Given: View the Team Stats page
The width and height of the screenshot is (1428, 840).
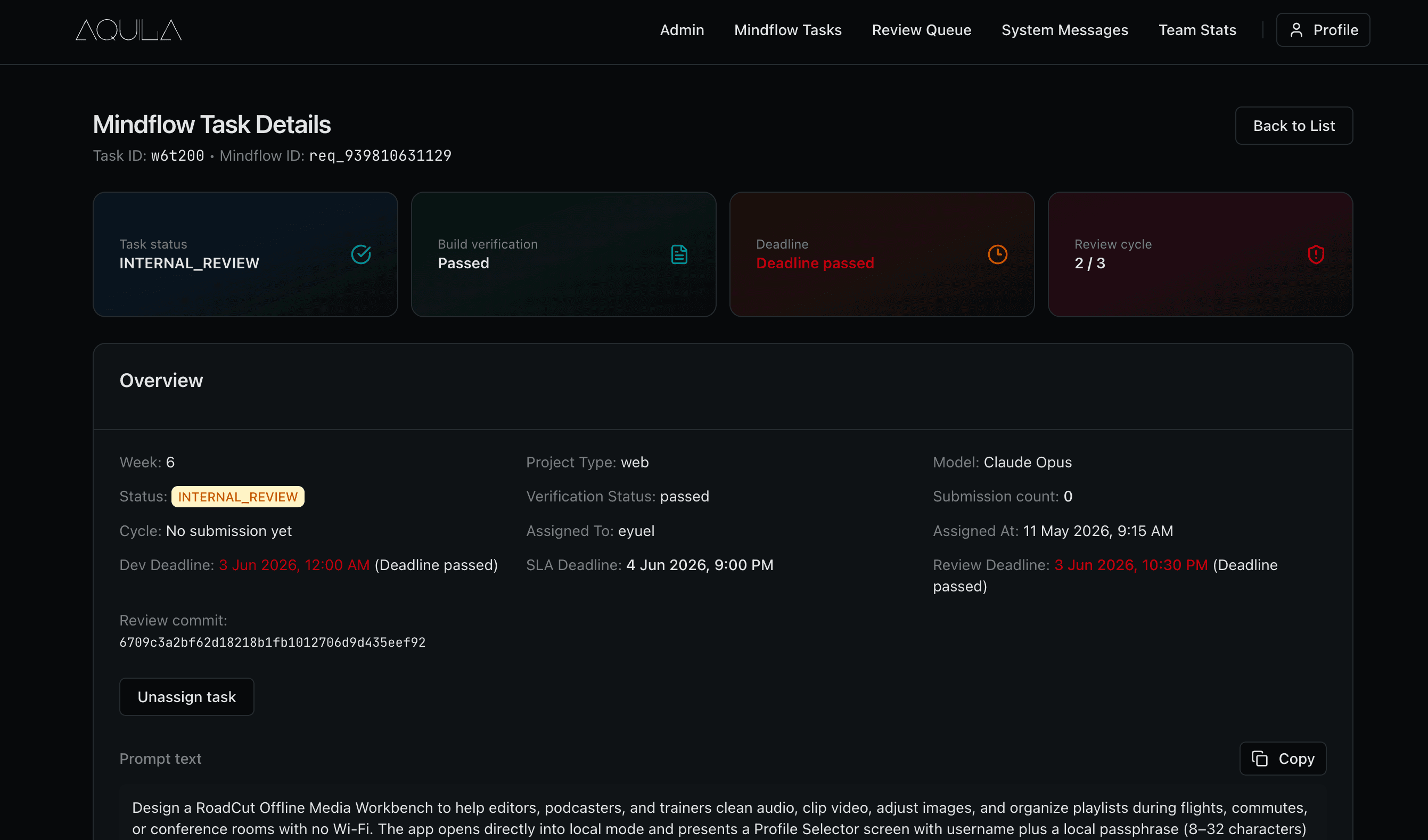Looking at the screenshot, I should 1197,30.
